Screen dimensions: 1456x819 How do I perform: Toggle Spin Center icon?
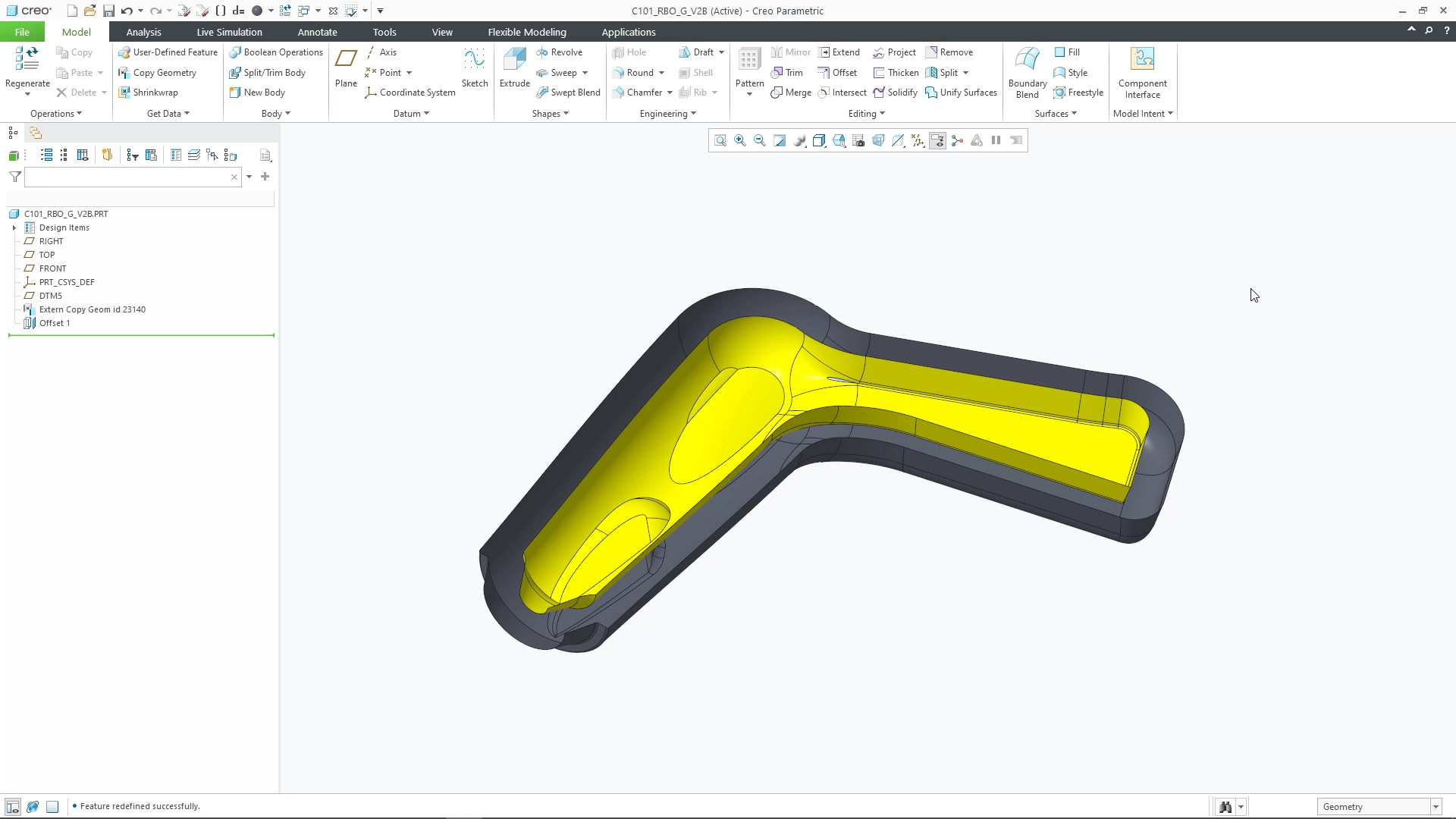tap(957, 140)
